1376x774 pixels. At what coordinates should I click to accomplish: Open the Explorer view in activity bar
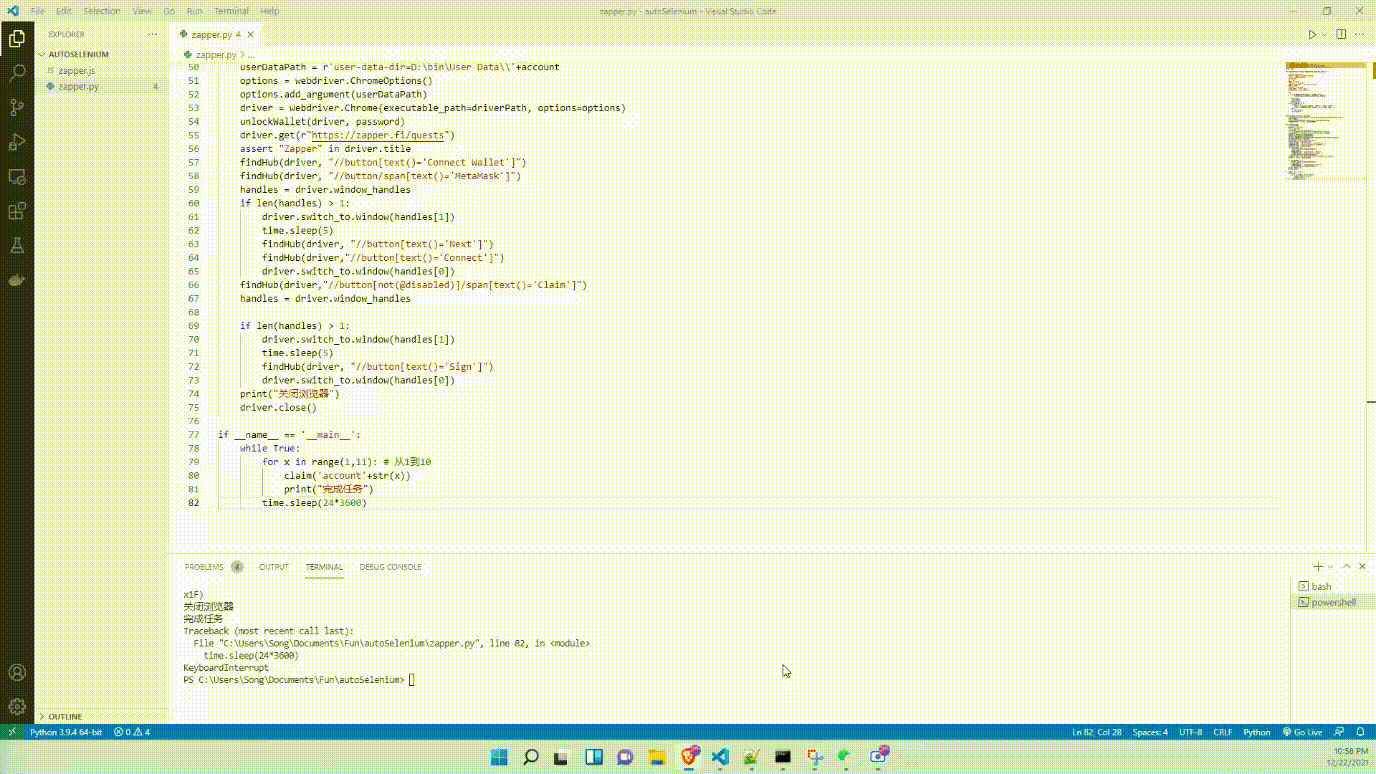[17, 39]
